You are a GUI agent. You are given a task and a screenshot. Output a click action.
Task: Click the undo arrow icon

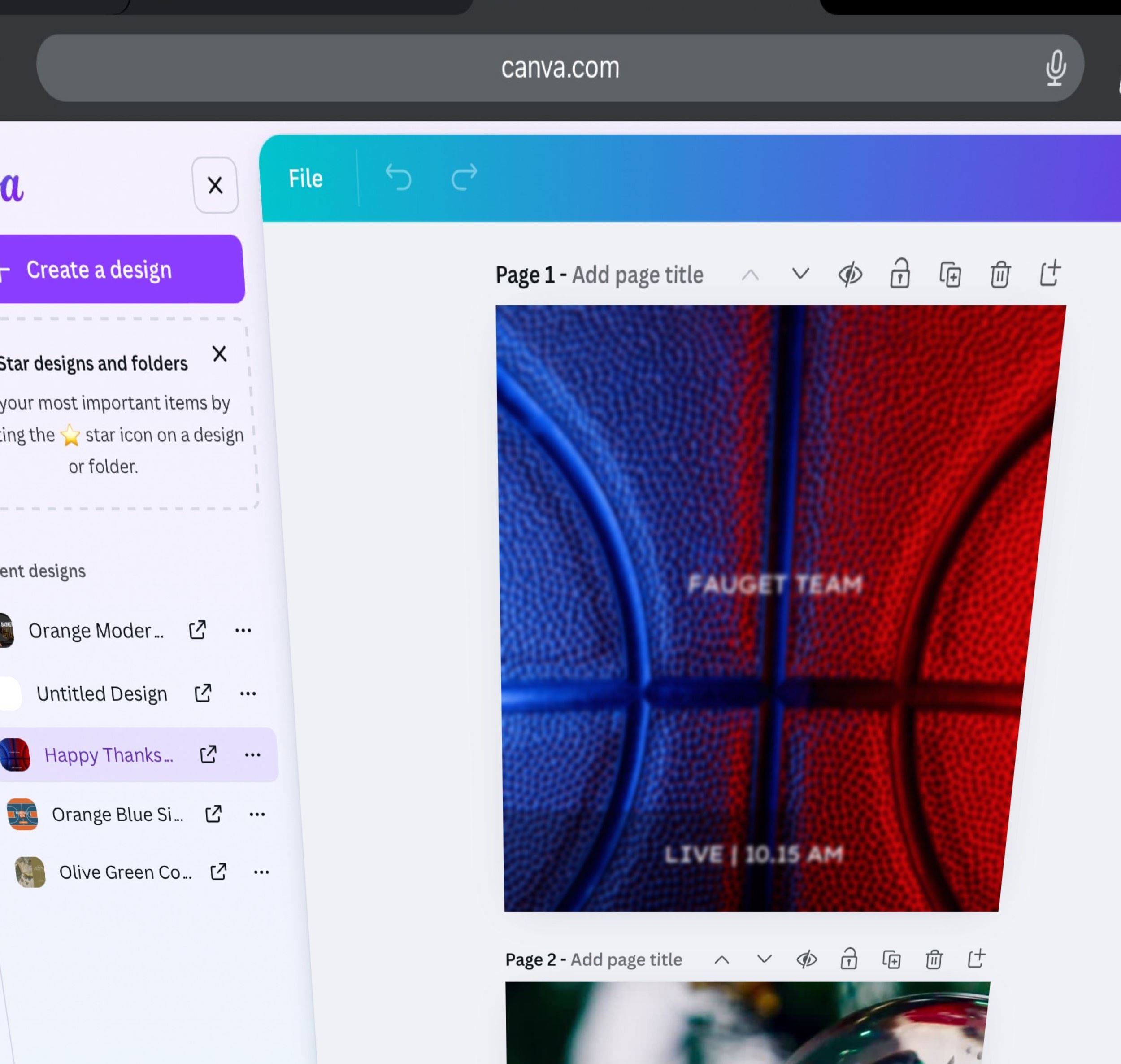(x=398, y=178)
